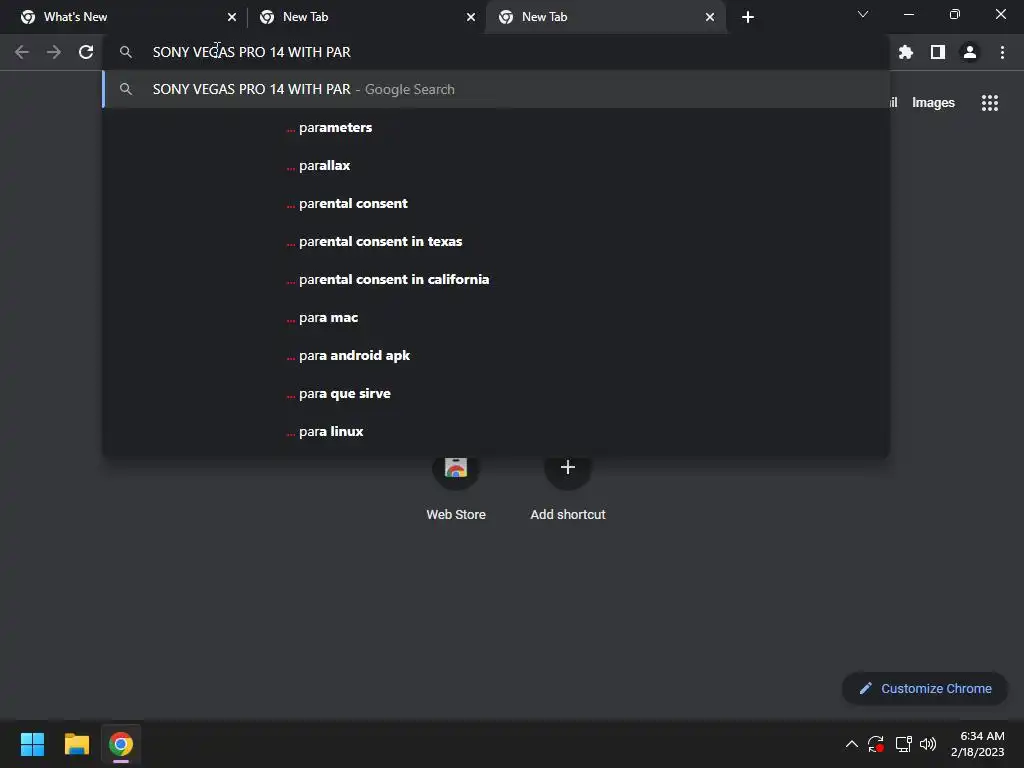
Task: Open the profile avatar icon
Action: [x=970, y=52]
